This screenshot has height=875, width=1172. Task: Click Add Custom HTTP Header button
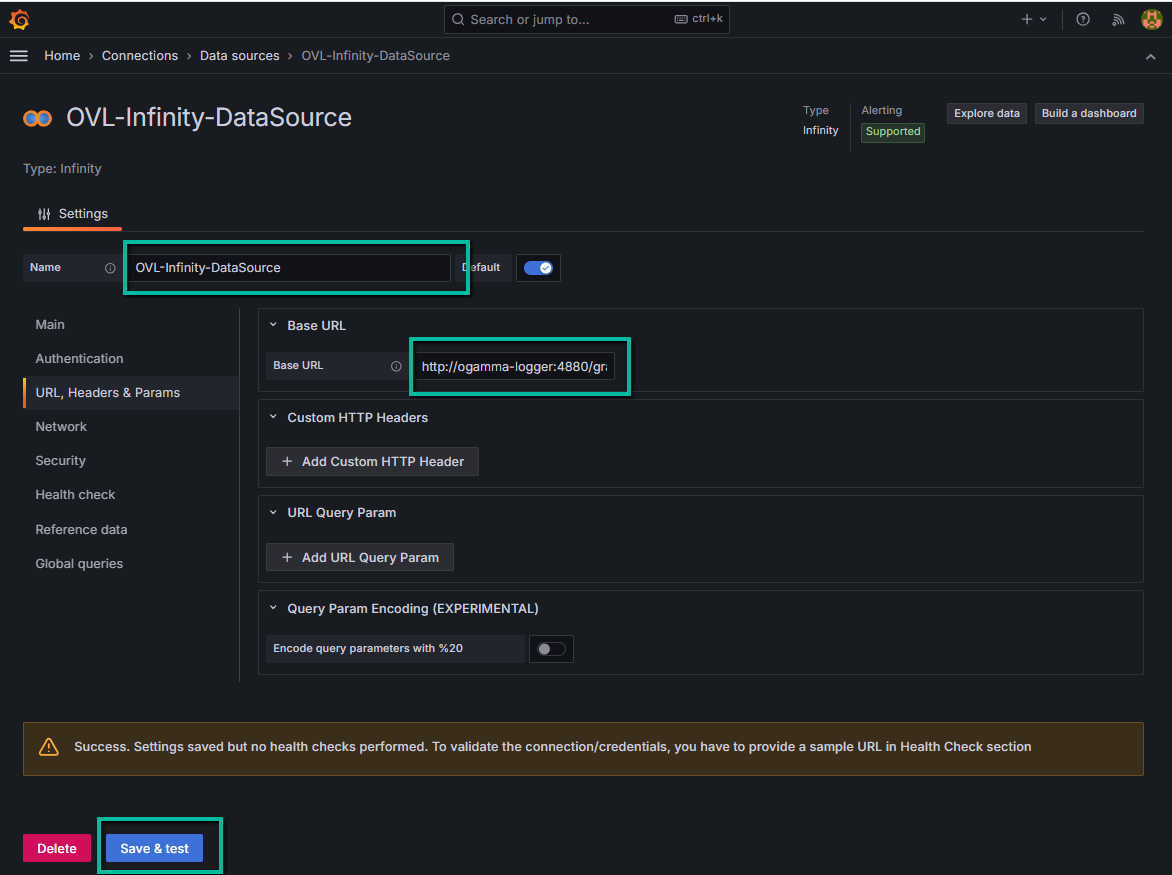tap(372, 461)
